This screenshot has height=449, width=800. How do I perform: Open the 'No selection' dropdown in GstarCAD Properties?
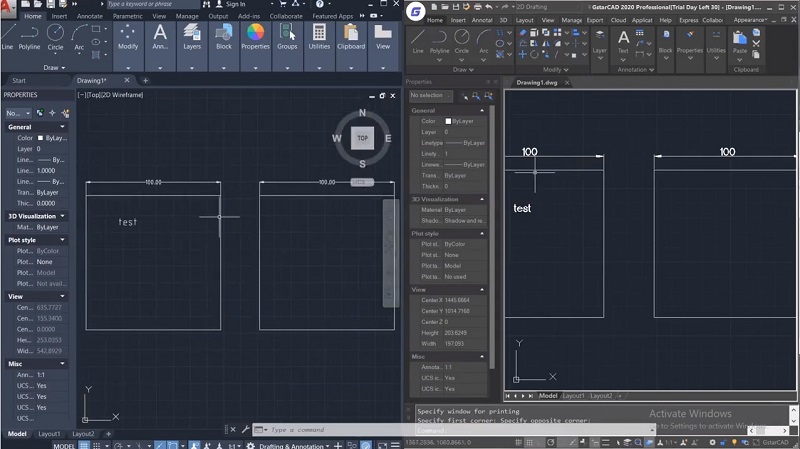(x=431, y=96)
